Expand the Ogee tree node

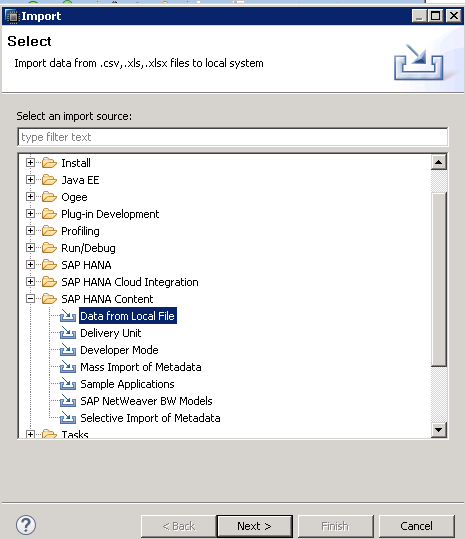click(30, 197)
